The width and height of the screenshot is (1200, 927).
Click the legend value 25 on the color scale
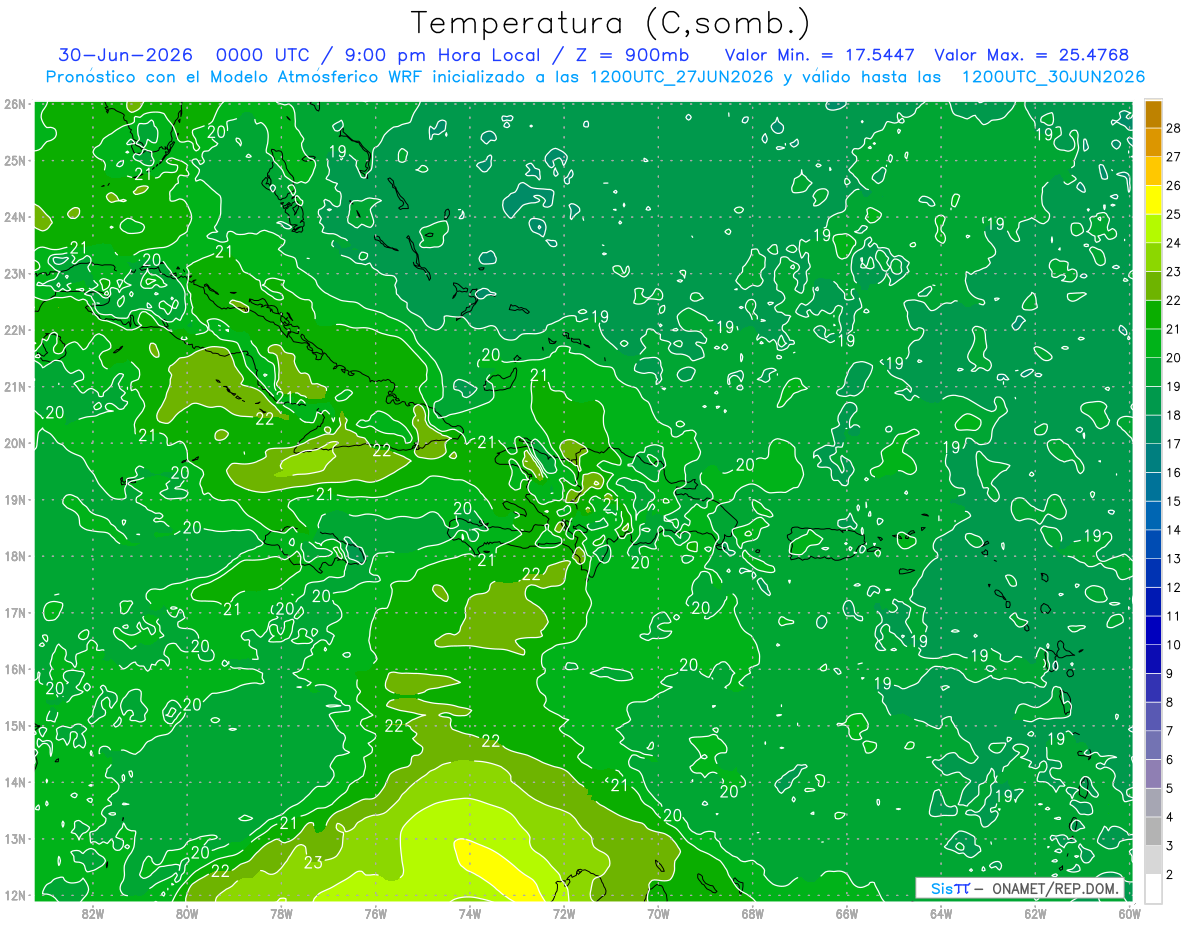pyautogui.click(x=1174, y=214)
